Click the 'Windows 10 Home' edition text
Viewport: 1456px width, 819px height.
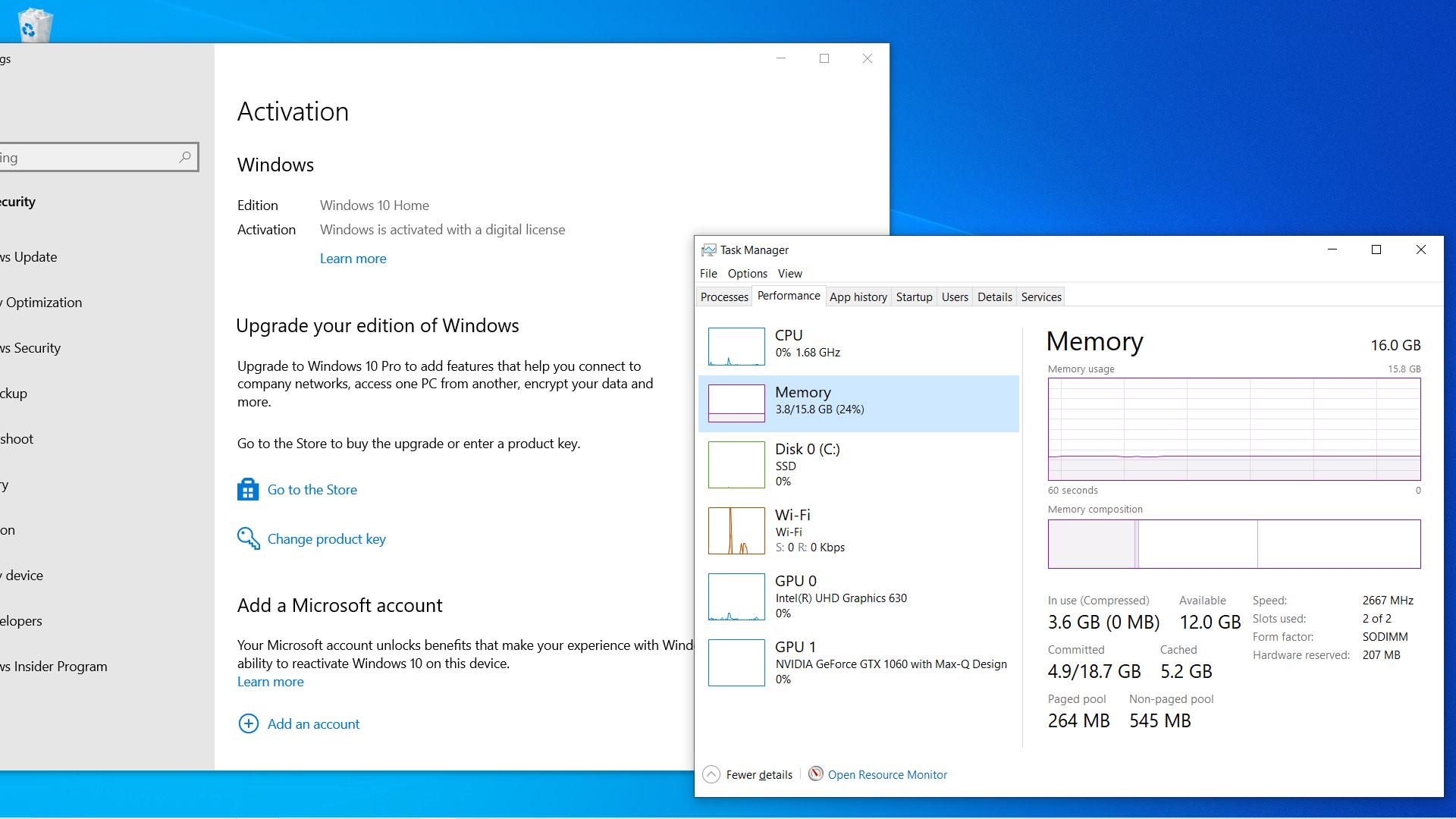(x=374, y=206)
